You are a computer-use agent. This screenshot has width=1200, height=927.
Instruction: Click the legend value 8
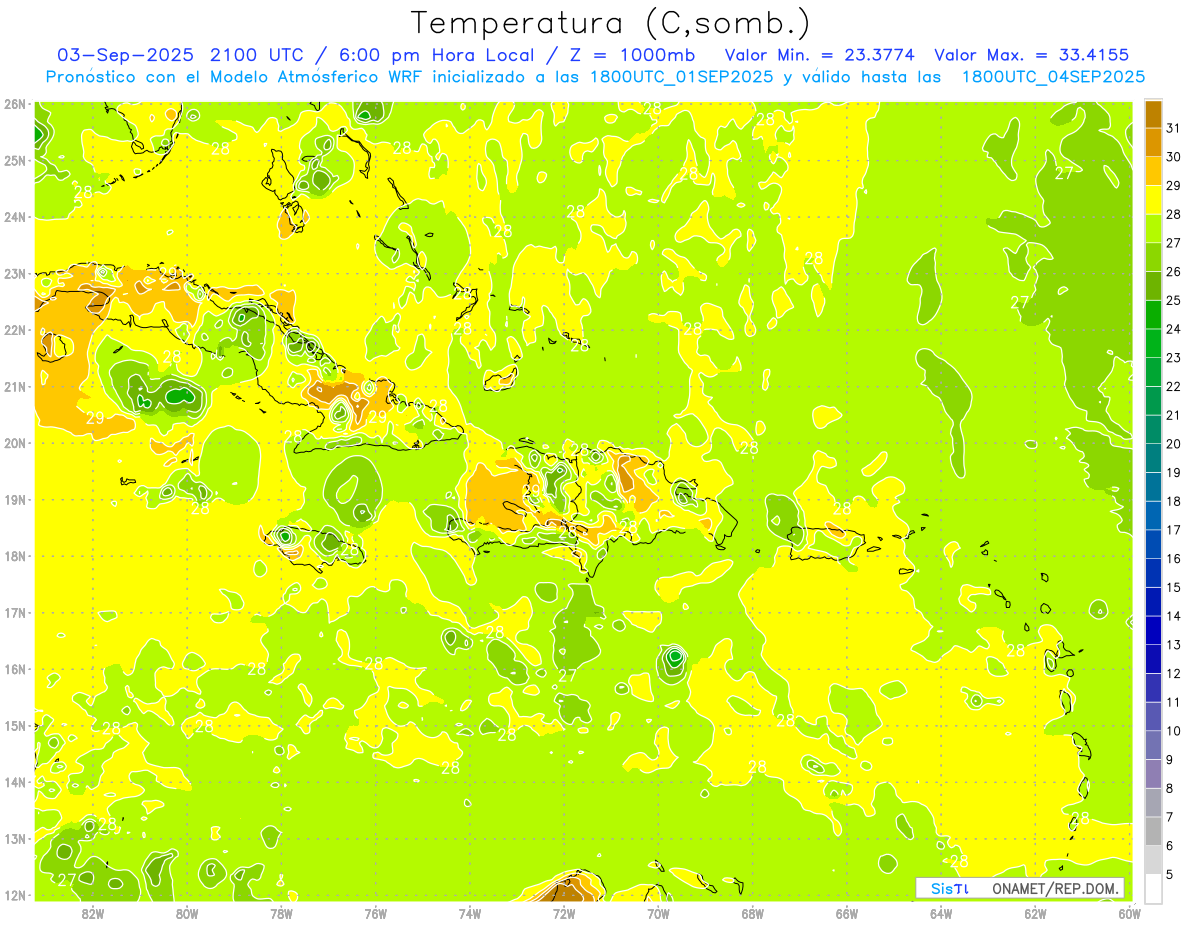[1171, 788]
